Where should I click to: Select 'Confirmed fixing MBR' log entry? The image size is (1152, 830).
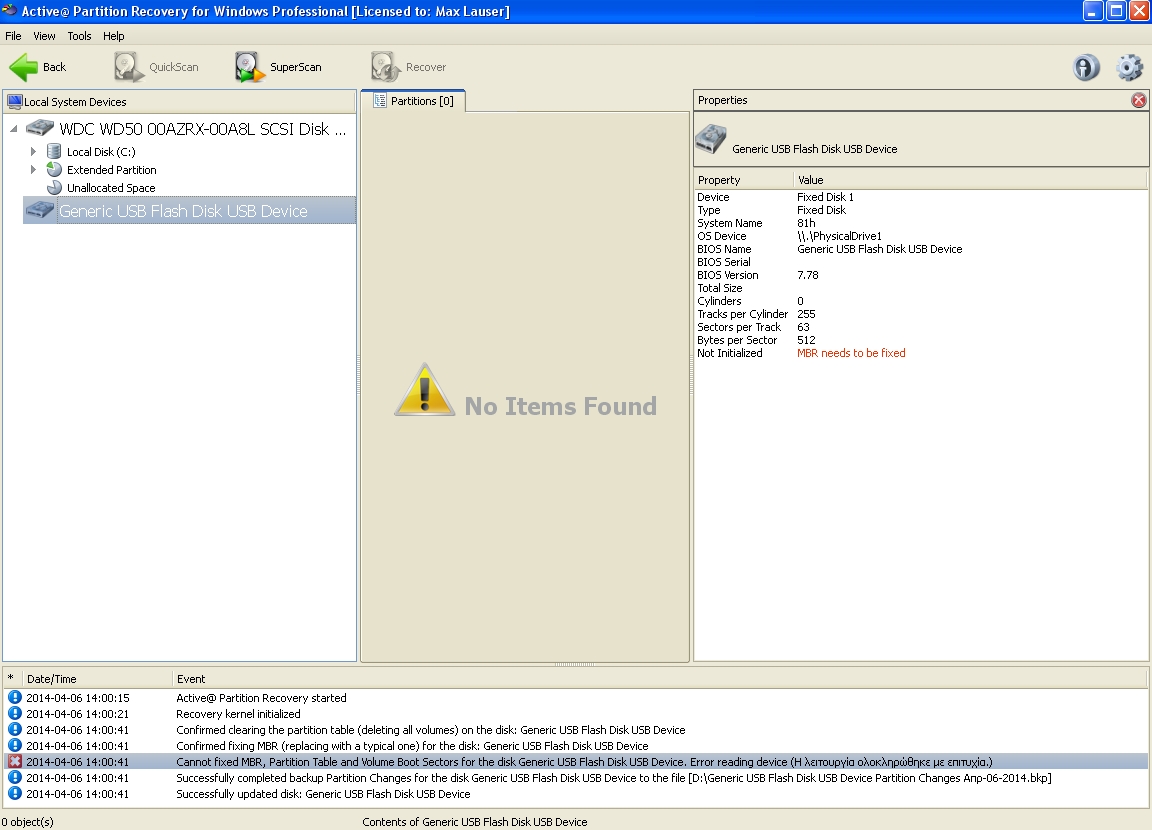pos(412,746)
